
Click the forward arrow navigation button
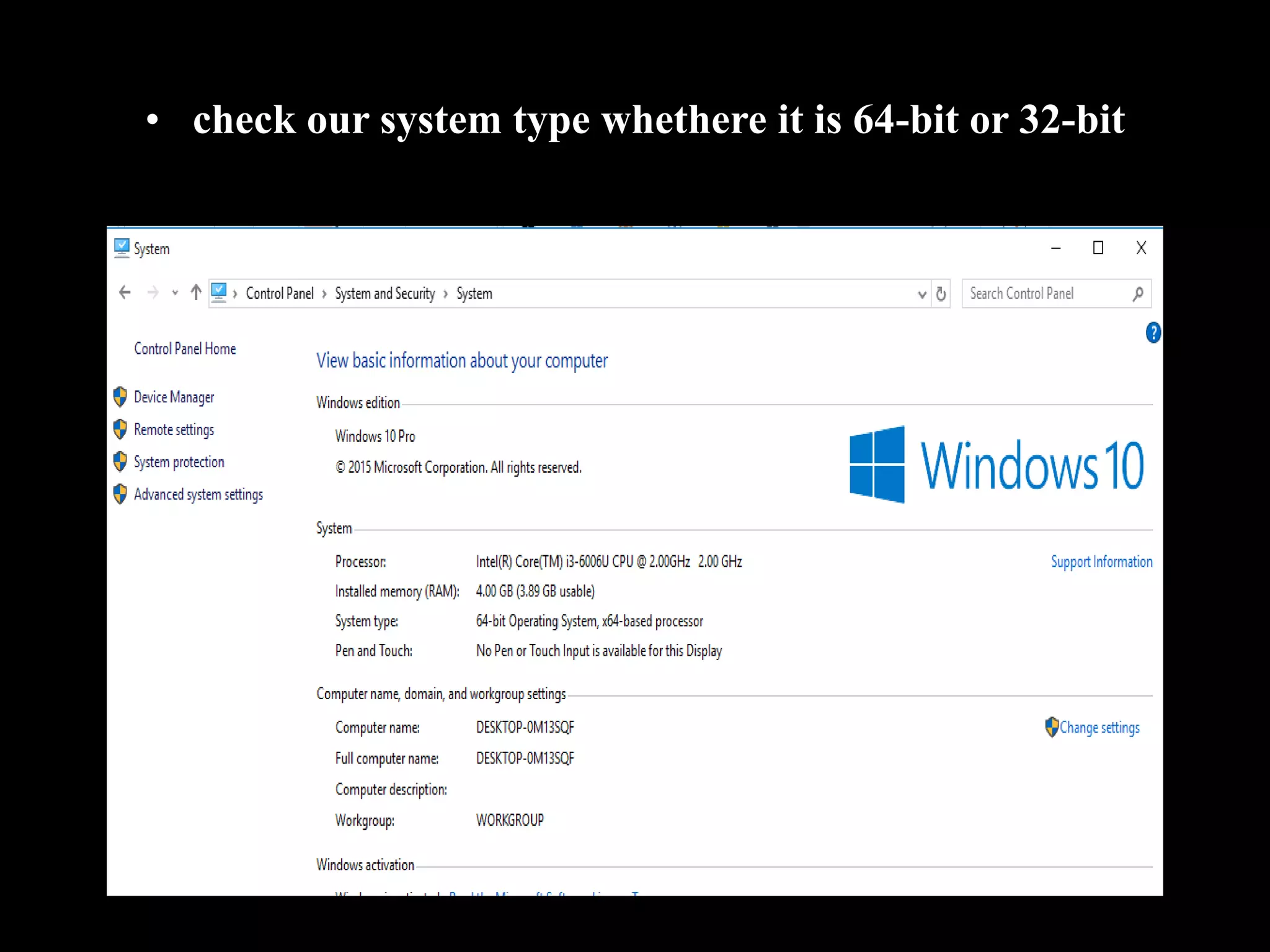[x=153, y=292]
